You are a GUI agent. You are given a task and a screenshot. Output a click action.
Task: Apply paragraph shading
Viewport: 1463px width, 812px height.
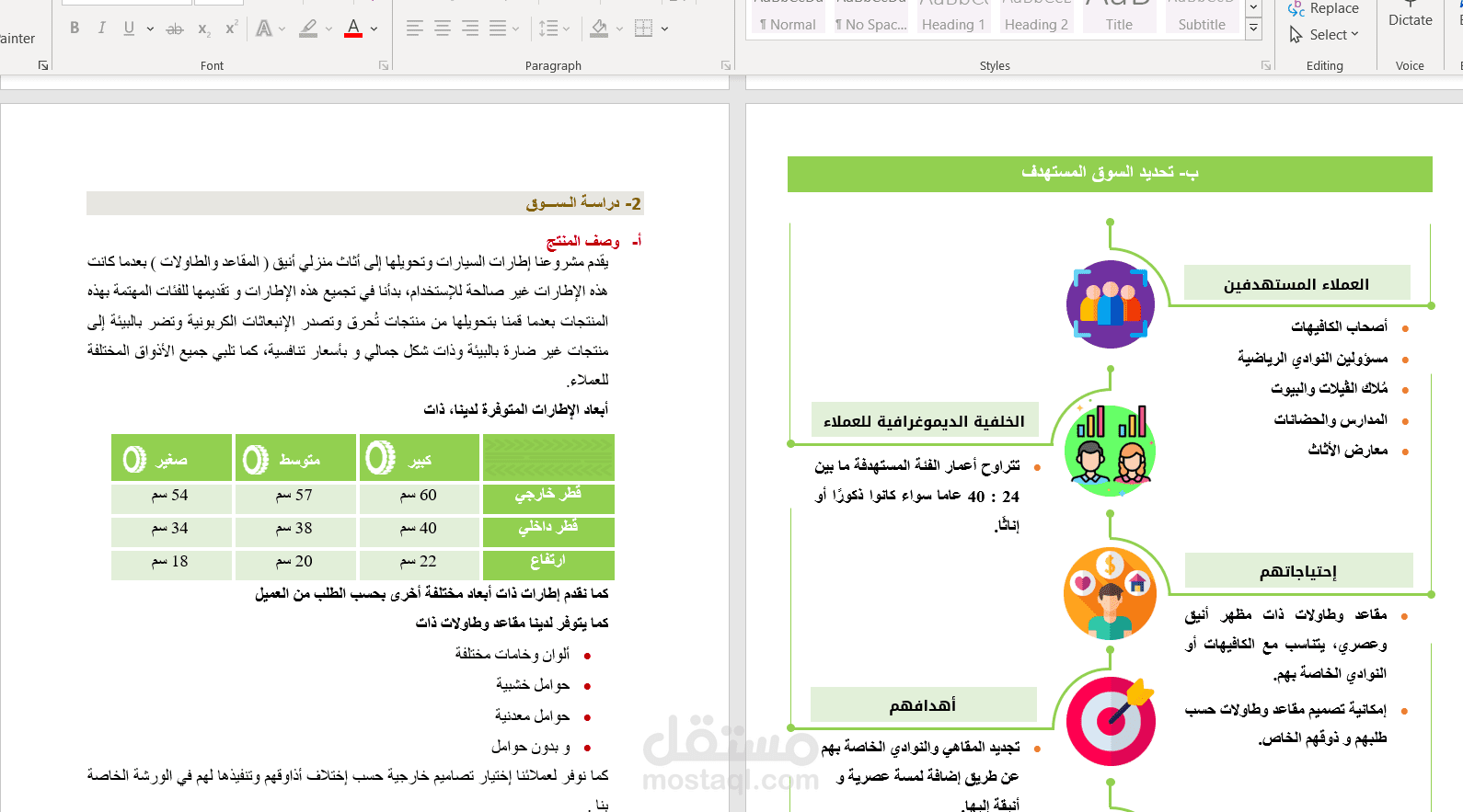600,29
